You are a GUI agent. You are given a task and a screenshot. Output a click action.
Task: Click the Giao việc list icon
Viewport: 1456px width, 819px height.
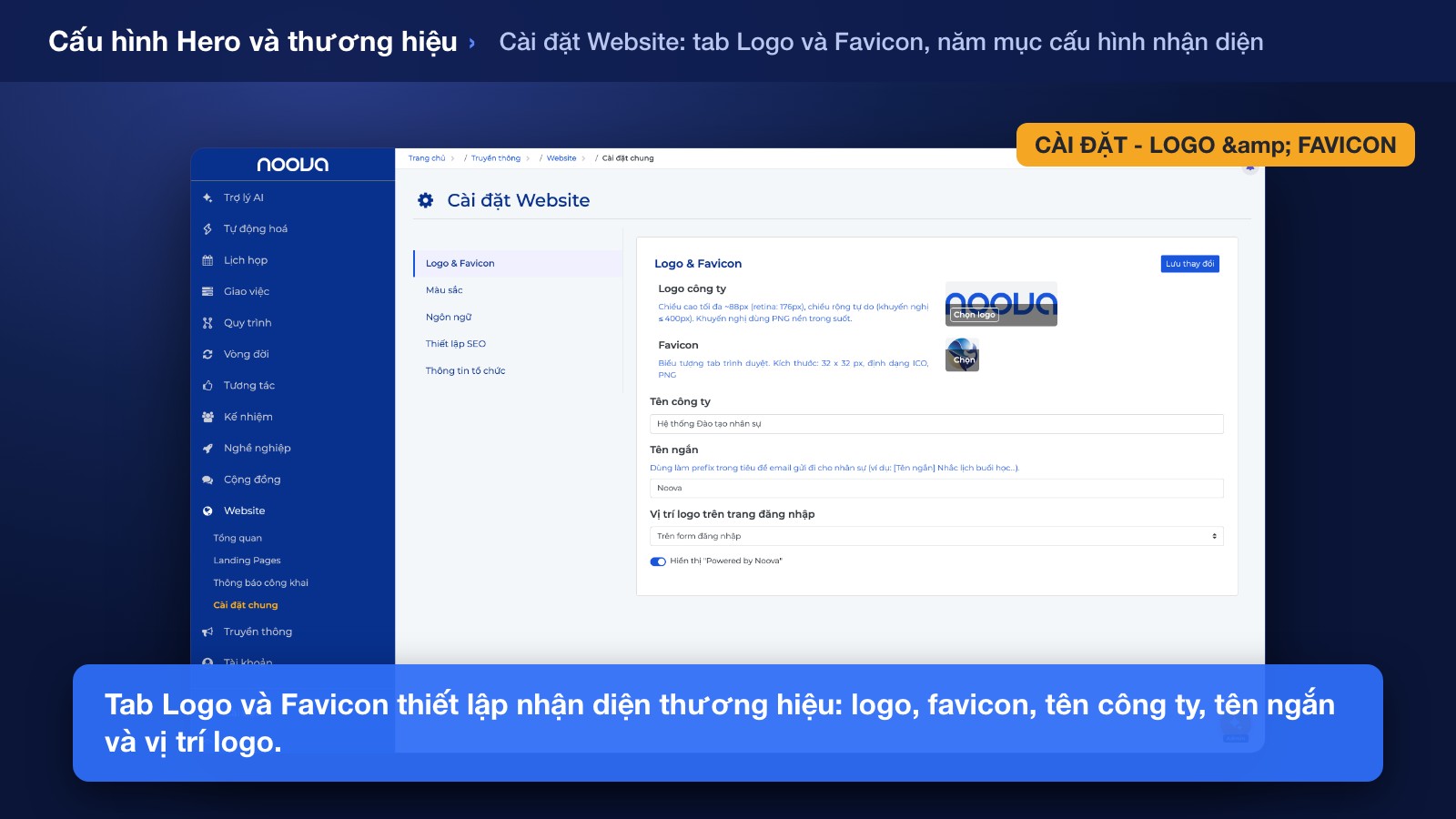click(x=207, y=292)
